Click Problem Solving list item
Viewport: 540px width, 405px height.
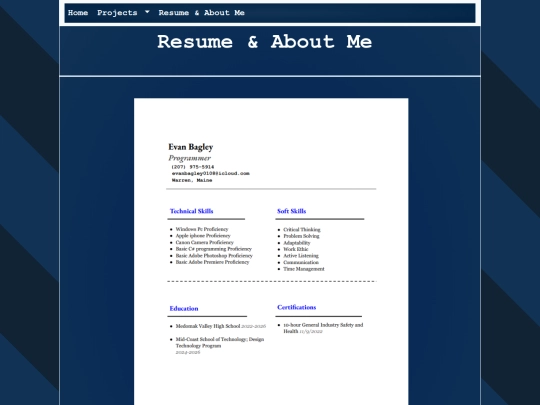(x=301, y=236)
